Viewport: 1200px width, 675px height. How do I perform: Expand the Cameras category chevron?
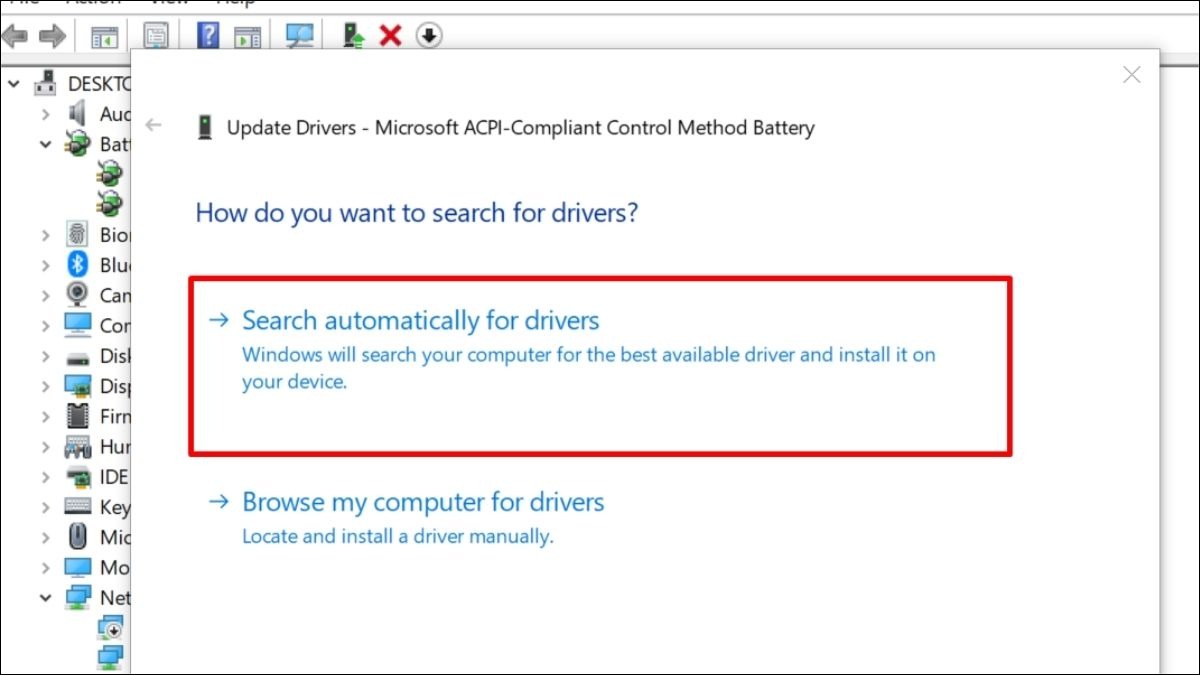click(x=46, y=295)
